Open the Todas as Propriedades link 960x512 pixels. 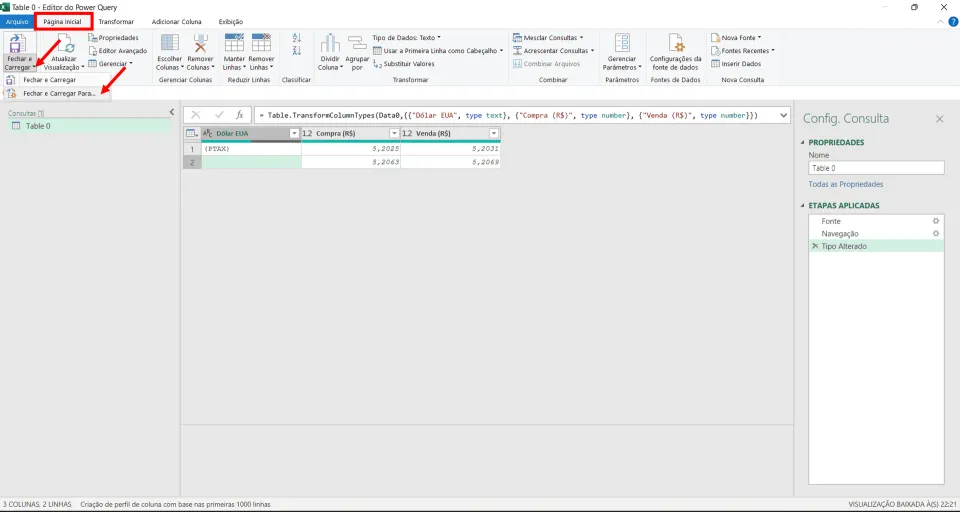point(846,184)
